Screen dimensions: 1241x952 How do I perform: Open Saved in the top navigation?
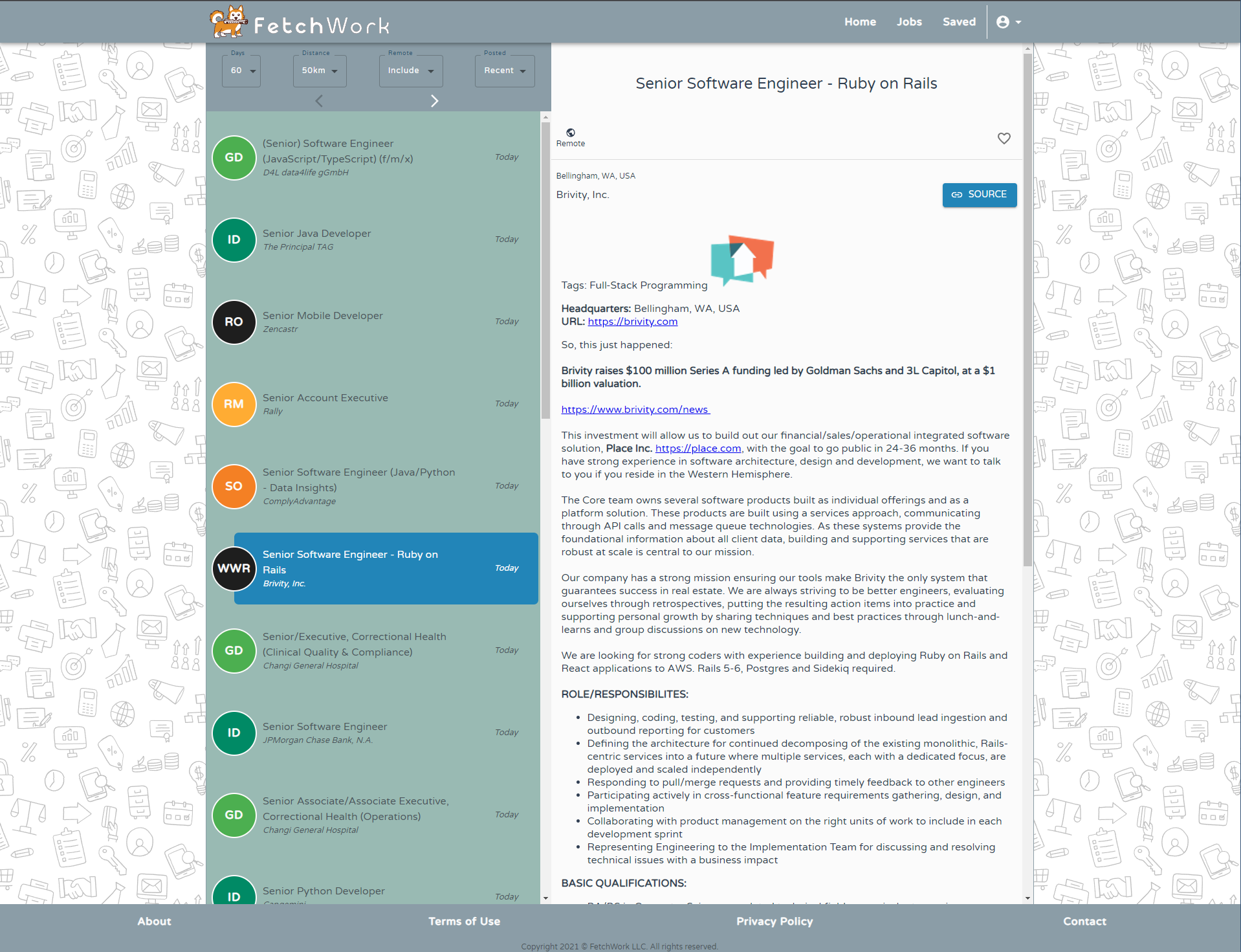959,22
